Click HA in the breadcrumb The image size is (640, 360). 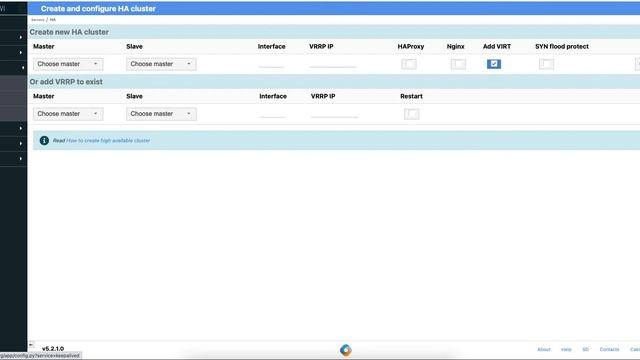coord(53,20)
